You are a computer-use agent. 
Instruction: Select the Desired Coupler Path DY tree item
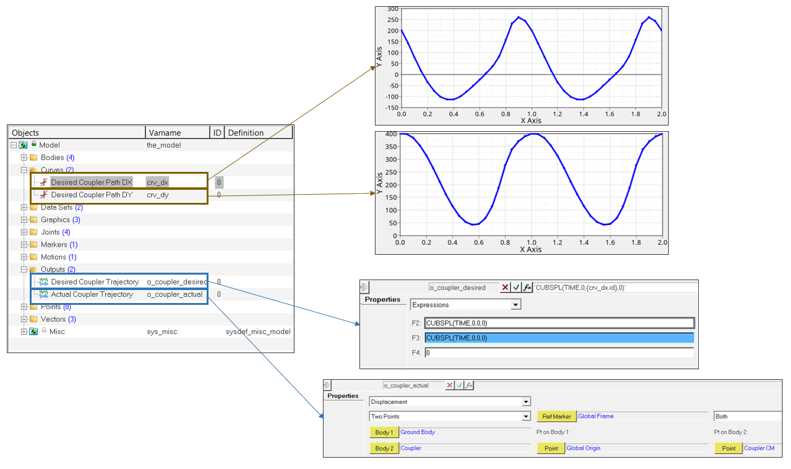coord(91,195)
